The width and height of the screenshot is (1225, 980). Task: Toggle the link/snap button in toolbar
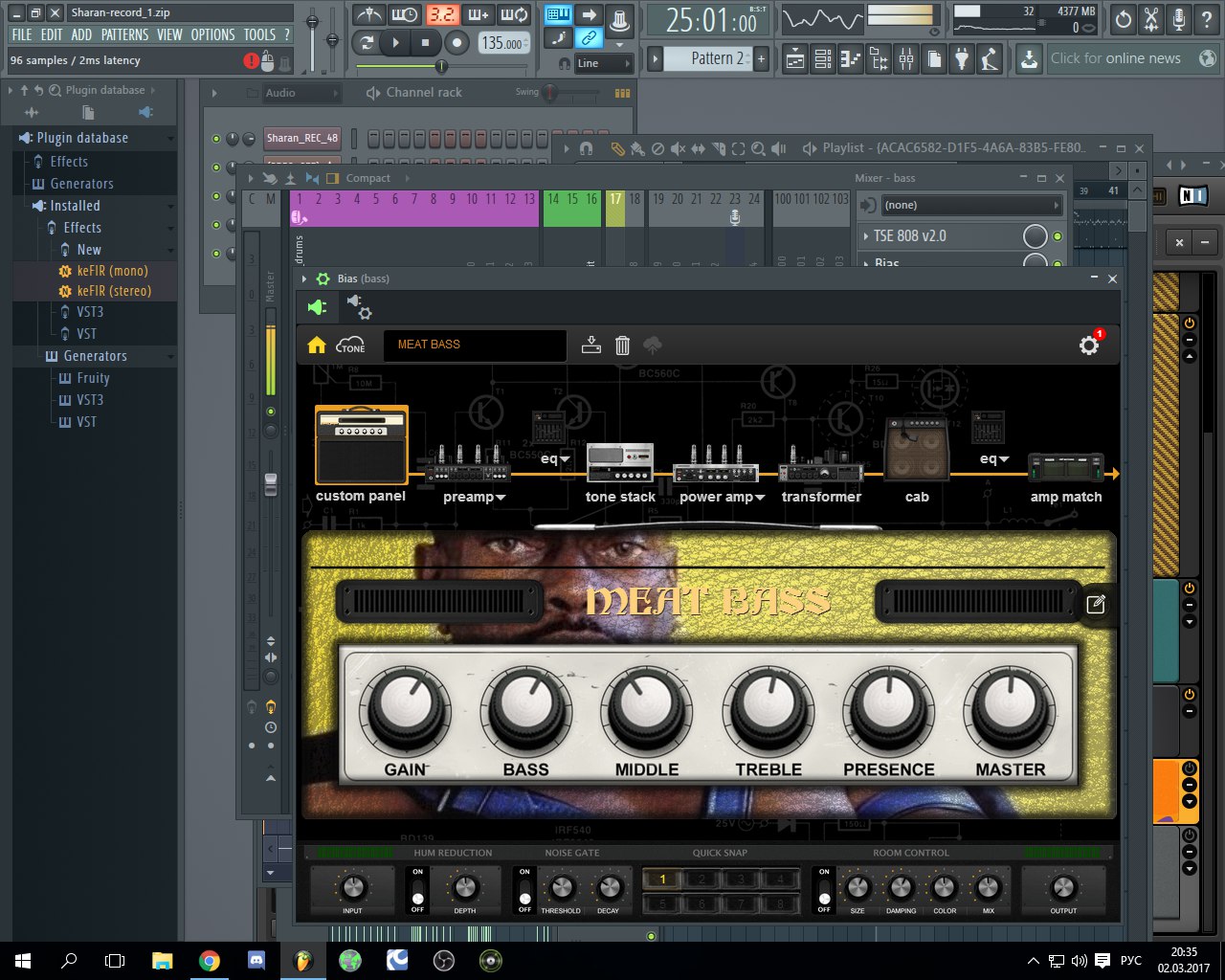point(589,38)
